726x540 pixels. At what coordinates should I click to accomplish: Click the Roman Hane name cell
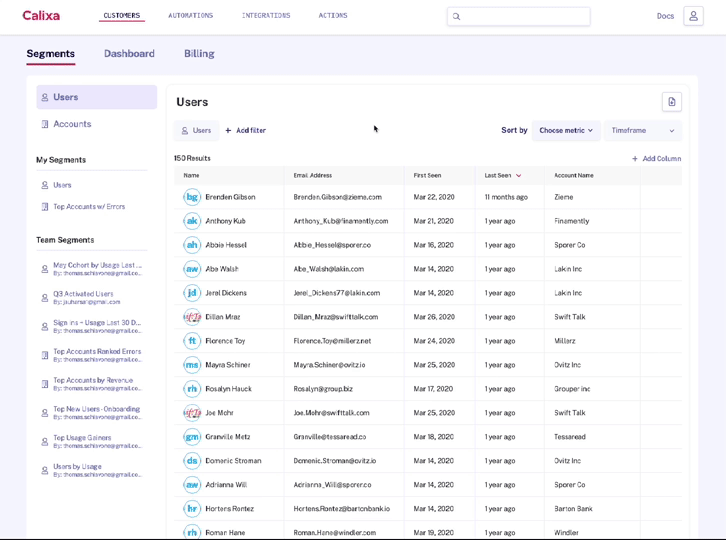225,533
